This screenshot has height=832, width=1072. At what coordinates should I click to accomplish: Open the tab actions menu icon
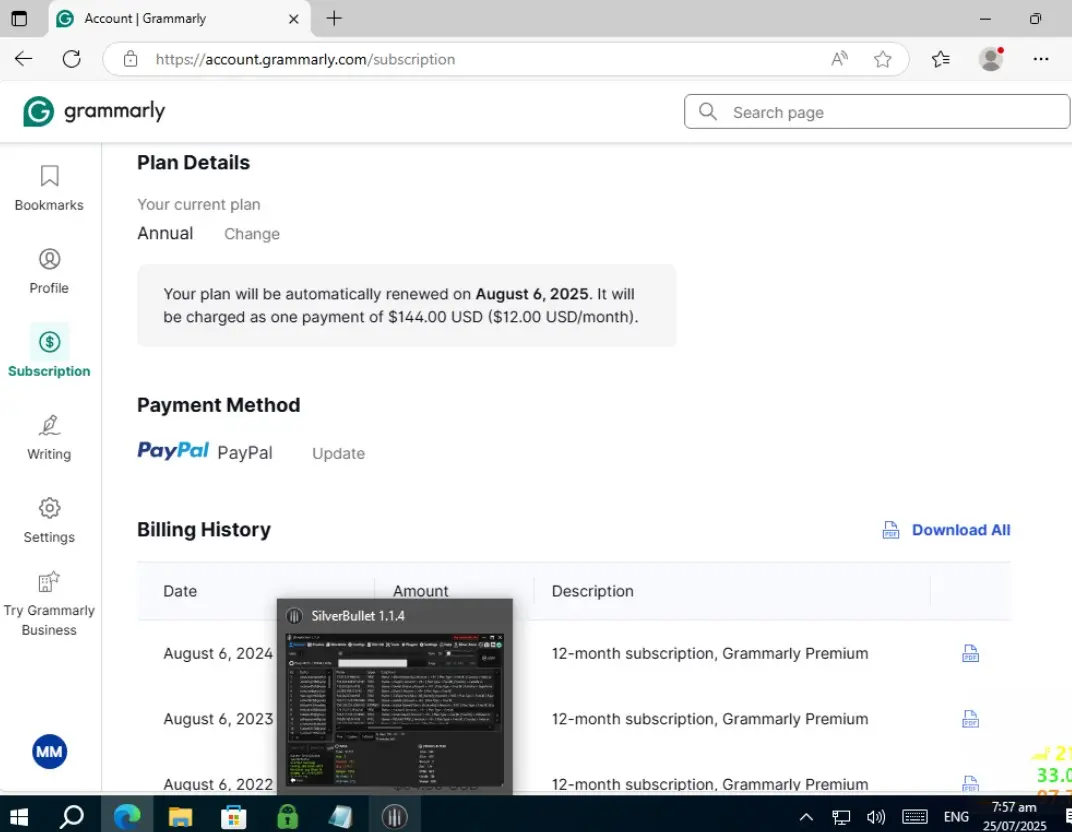19,18
